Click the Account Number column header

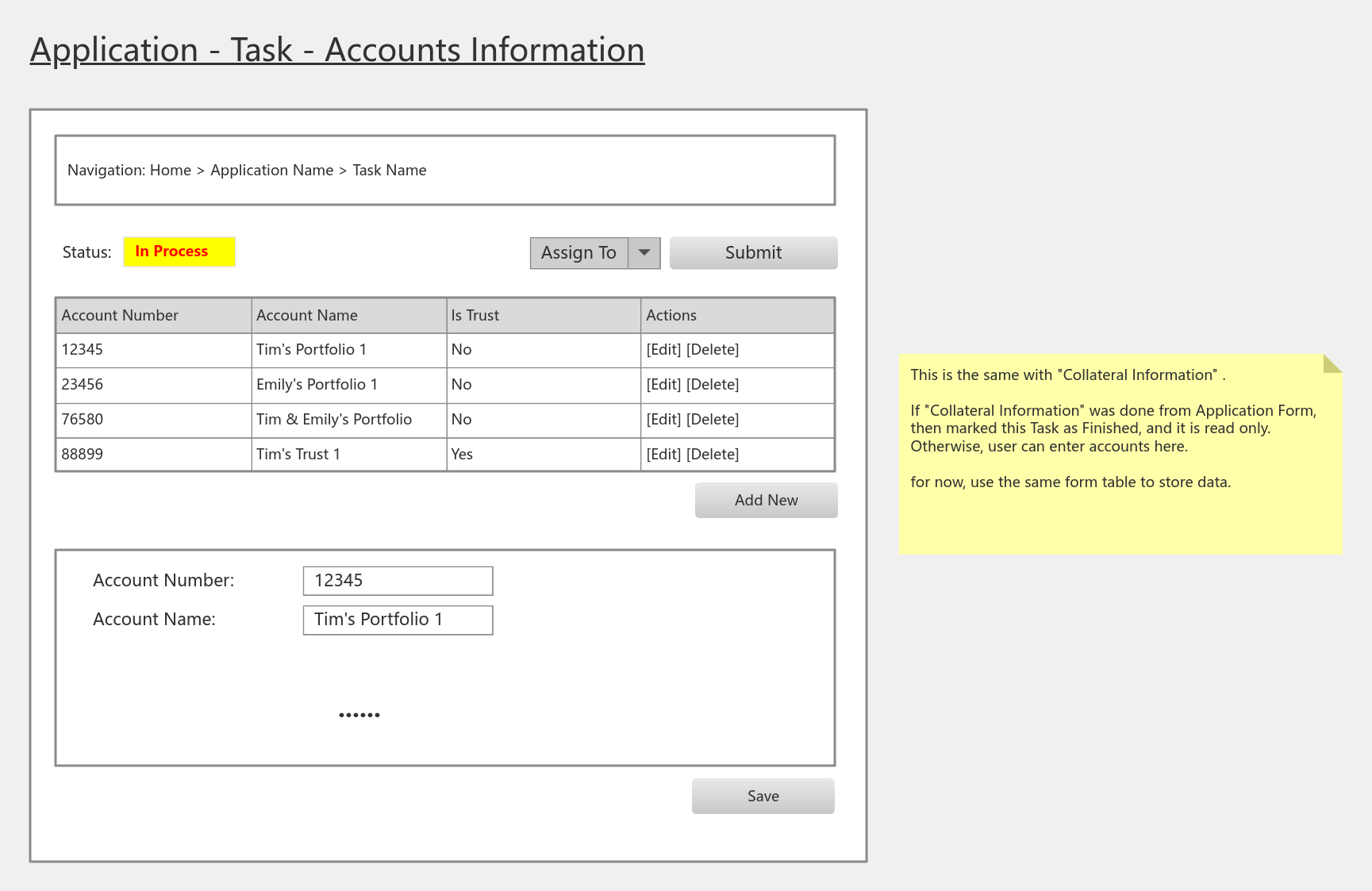(x=120, y=315)
